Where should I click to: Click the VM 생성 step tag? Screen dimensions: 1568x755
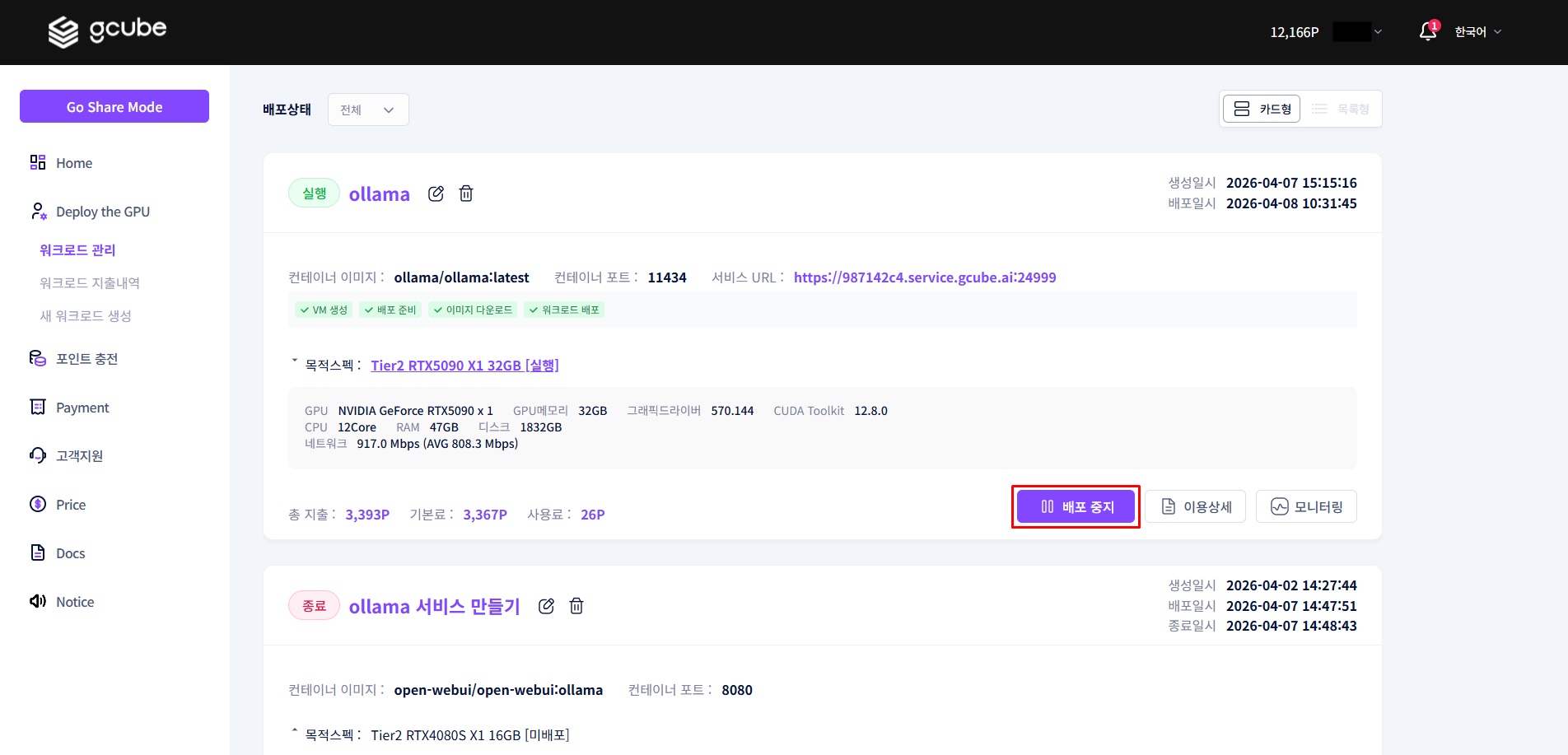pos(324,310)
